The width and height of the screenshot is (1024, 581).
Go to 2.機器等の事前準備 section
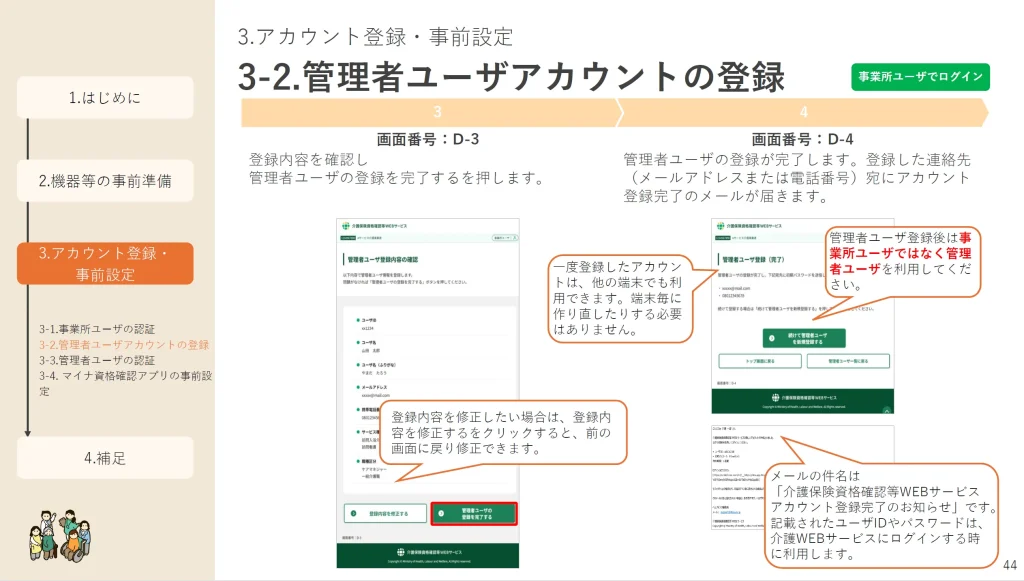(x=105, y=181)
